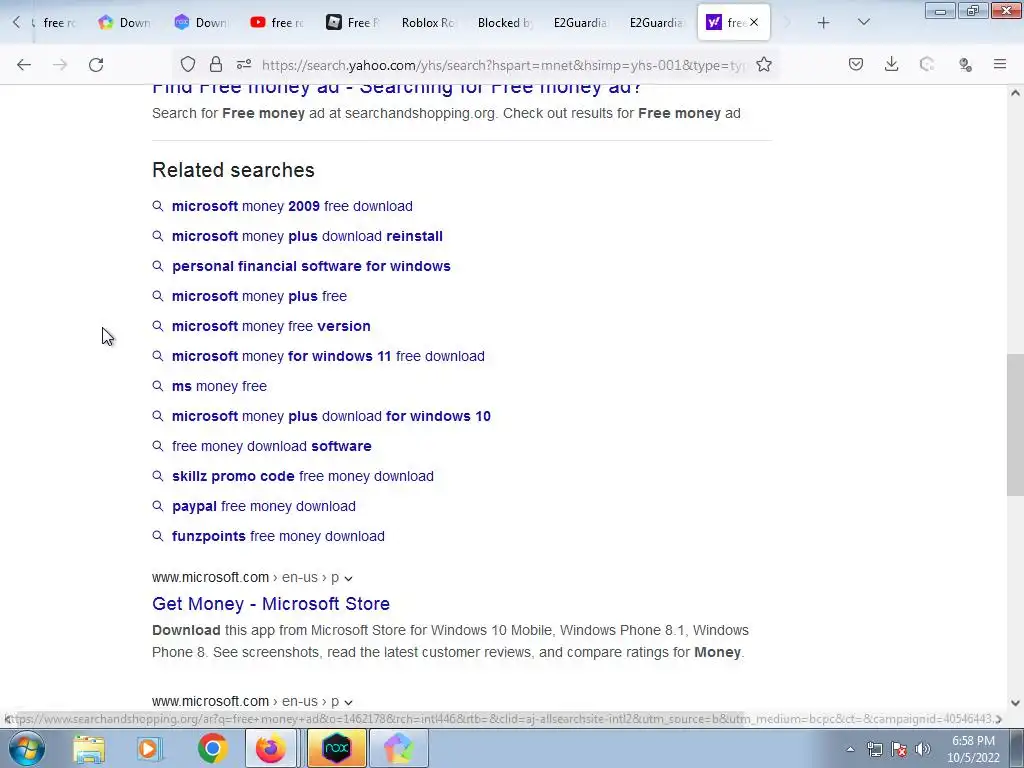The image size is (1024, 768).
Task: Switch to the 'Free R' tab with dark icon
Action: tap(353, 22)
